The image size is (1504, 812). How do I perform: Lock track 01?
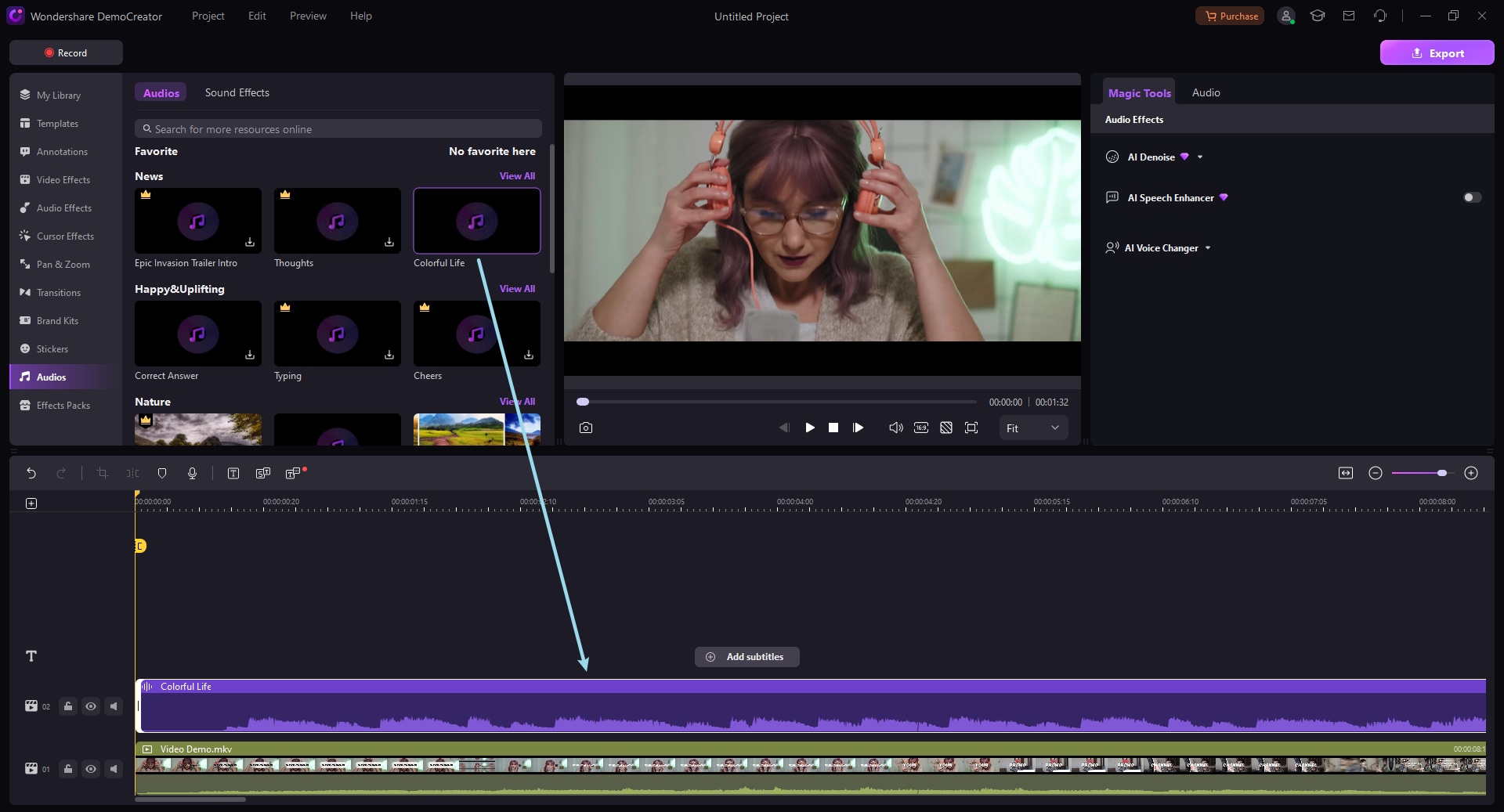tap(68, 769)
